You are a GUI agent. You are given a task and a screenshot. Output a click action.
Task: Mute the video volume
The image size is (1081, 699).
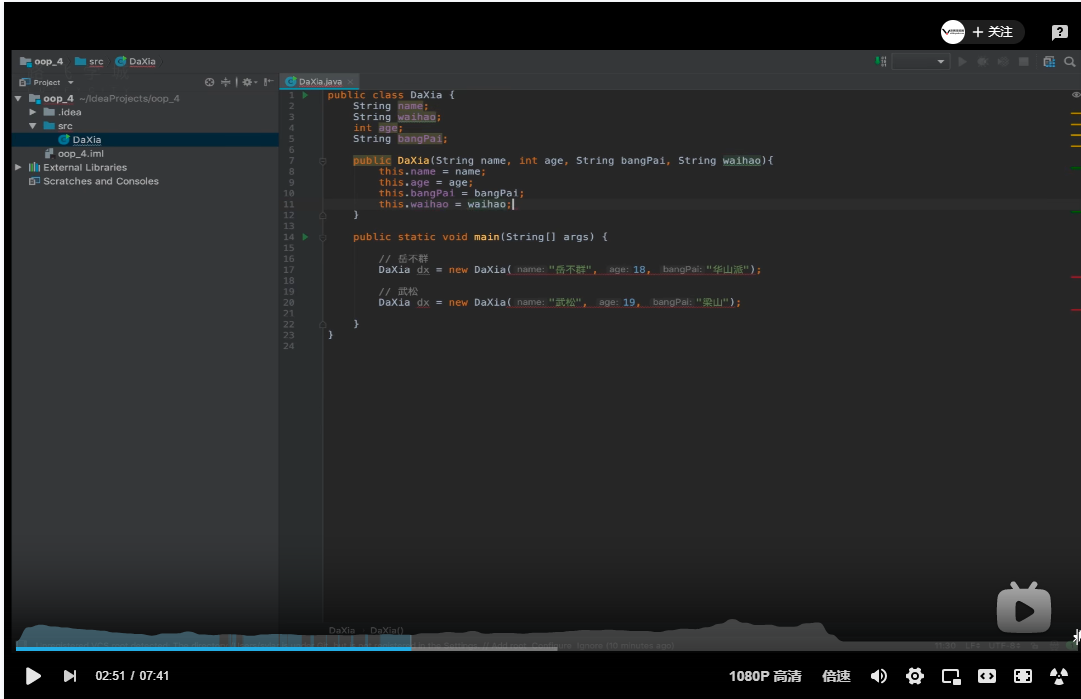tap(879, 676)
